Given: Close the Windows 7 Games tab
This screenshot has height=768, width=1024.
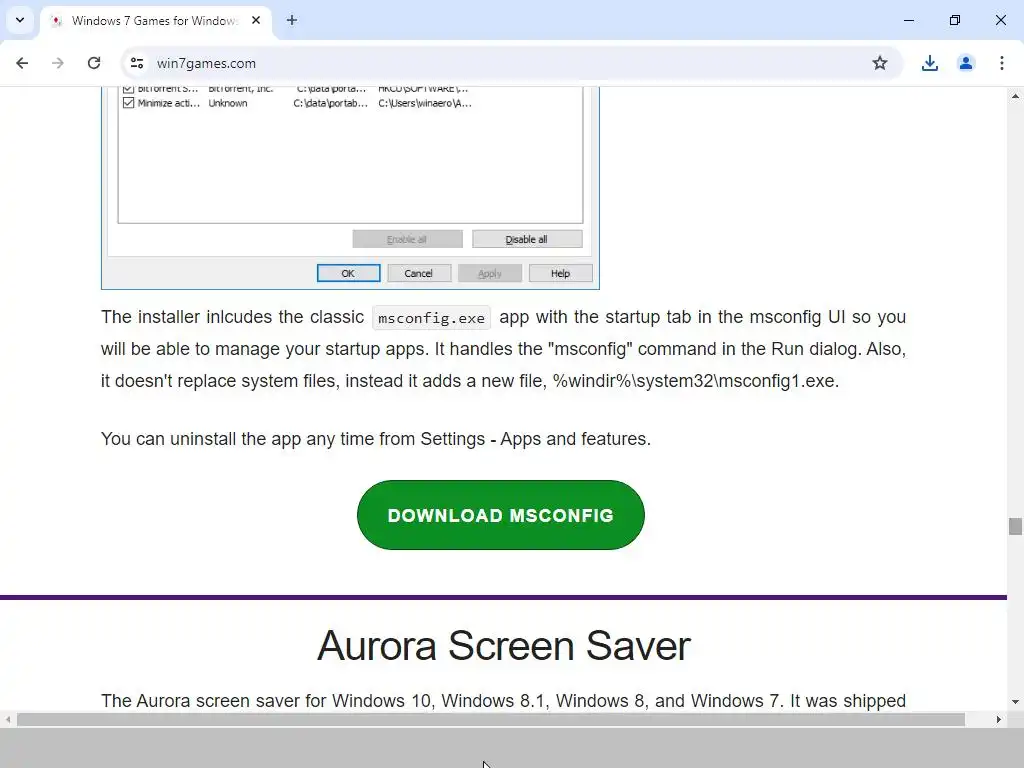Looking at the screenshot, I should [256, 20].
